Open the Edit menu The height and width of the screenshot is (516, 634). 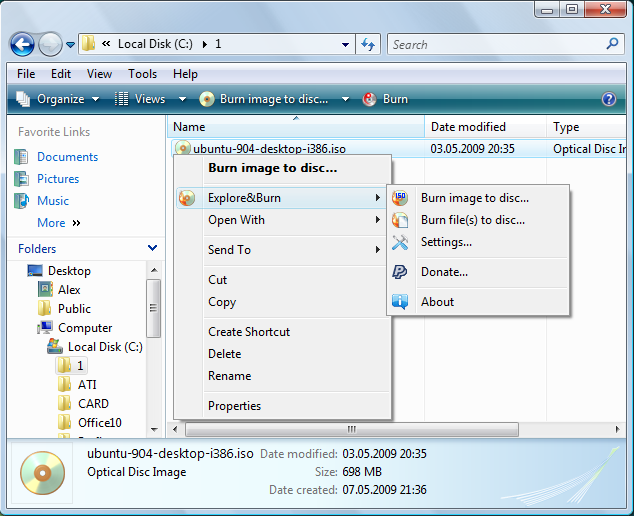(x=61, y=74)
